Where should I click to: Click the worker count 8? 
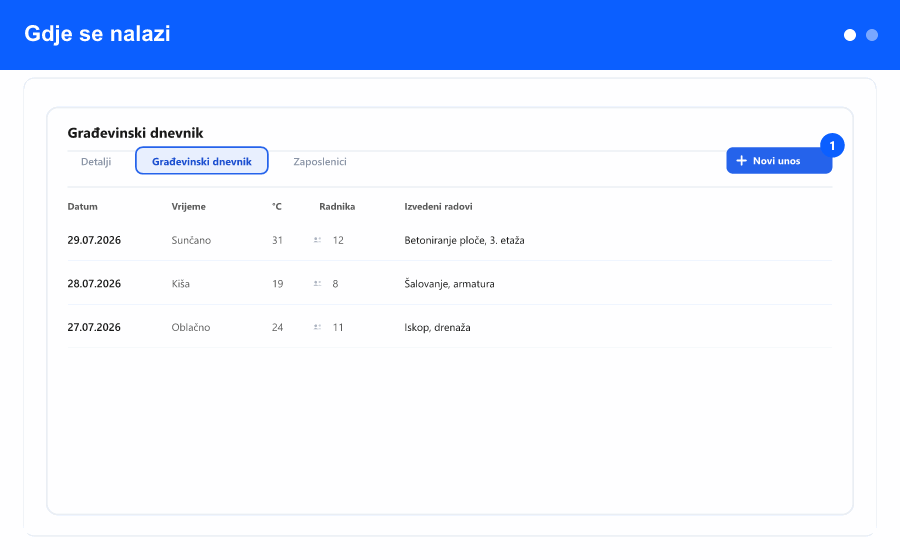point(335,283)
